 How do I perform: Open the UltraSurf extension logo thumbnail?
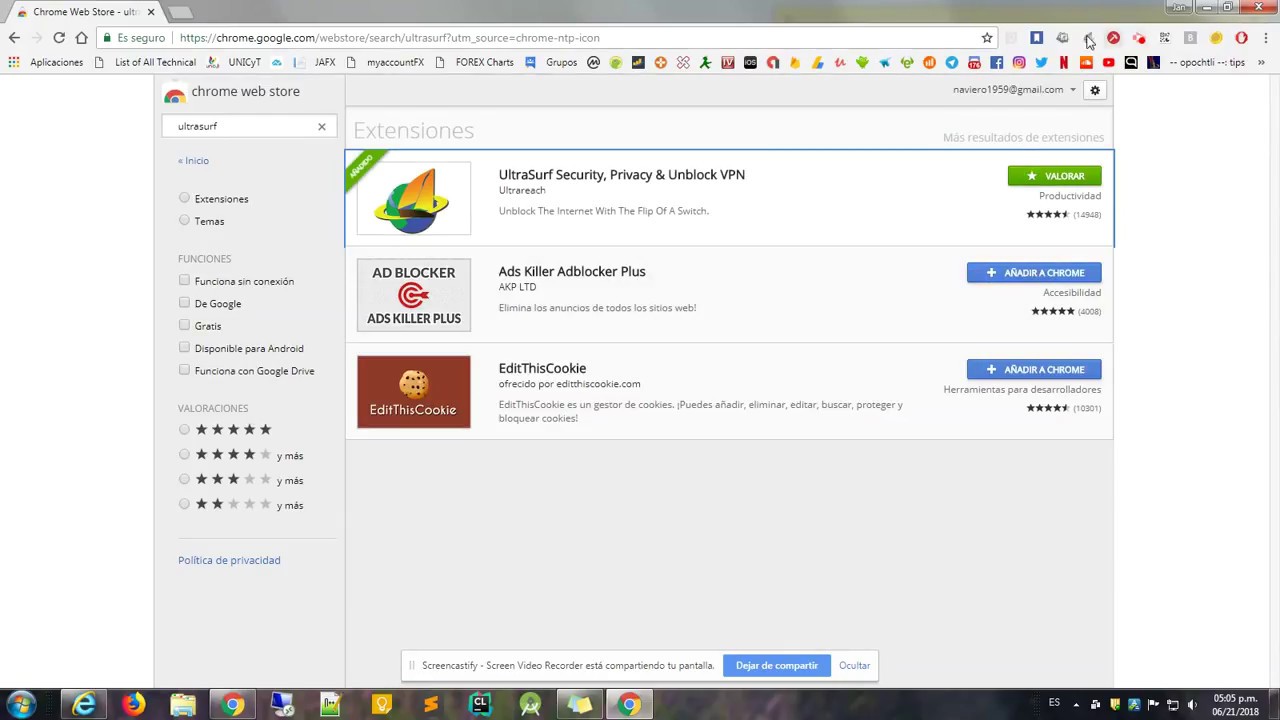click(413, 198)
